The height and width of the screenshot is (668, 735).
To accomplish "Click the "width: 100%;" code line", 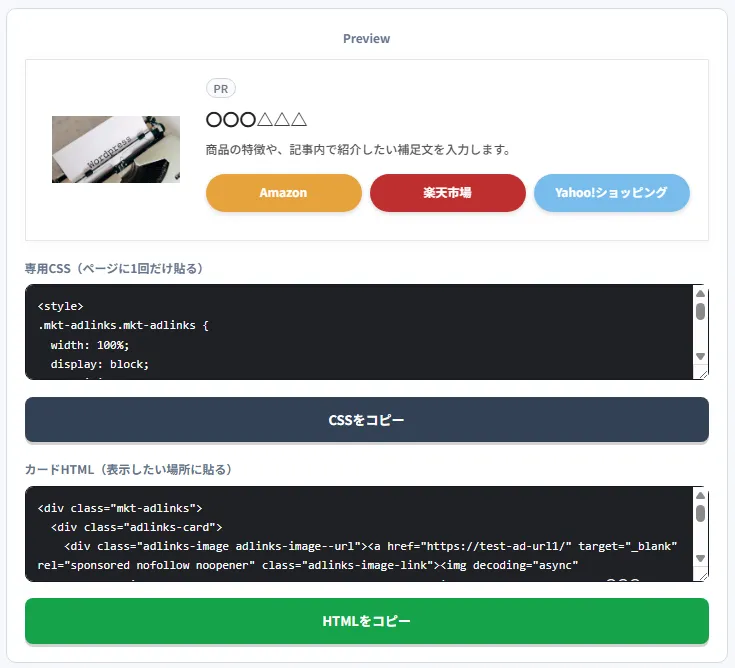I will (x=90, y=345).
